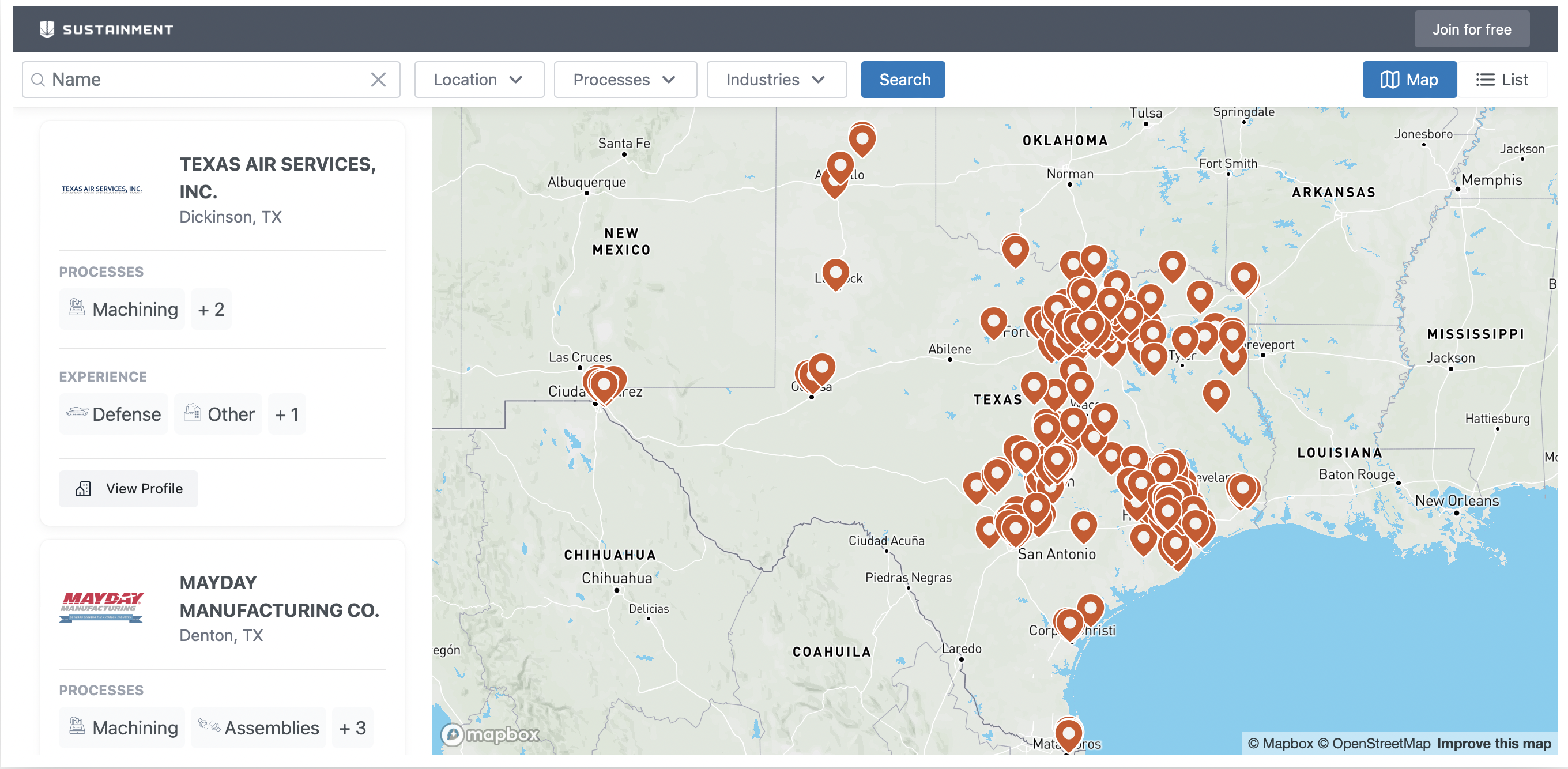Click the map pin west of Shreveport
This screenshot has height=769, width=1568.
click(1232, 336)
